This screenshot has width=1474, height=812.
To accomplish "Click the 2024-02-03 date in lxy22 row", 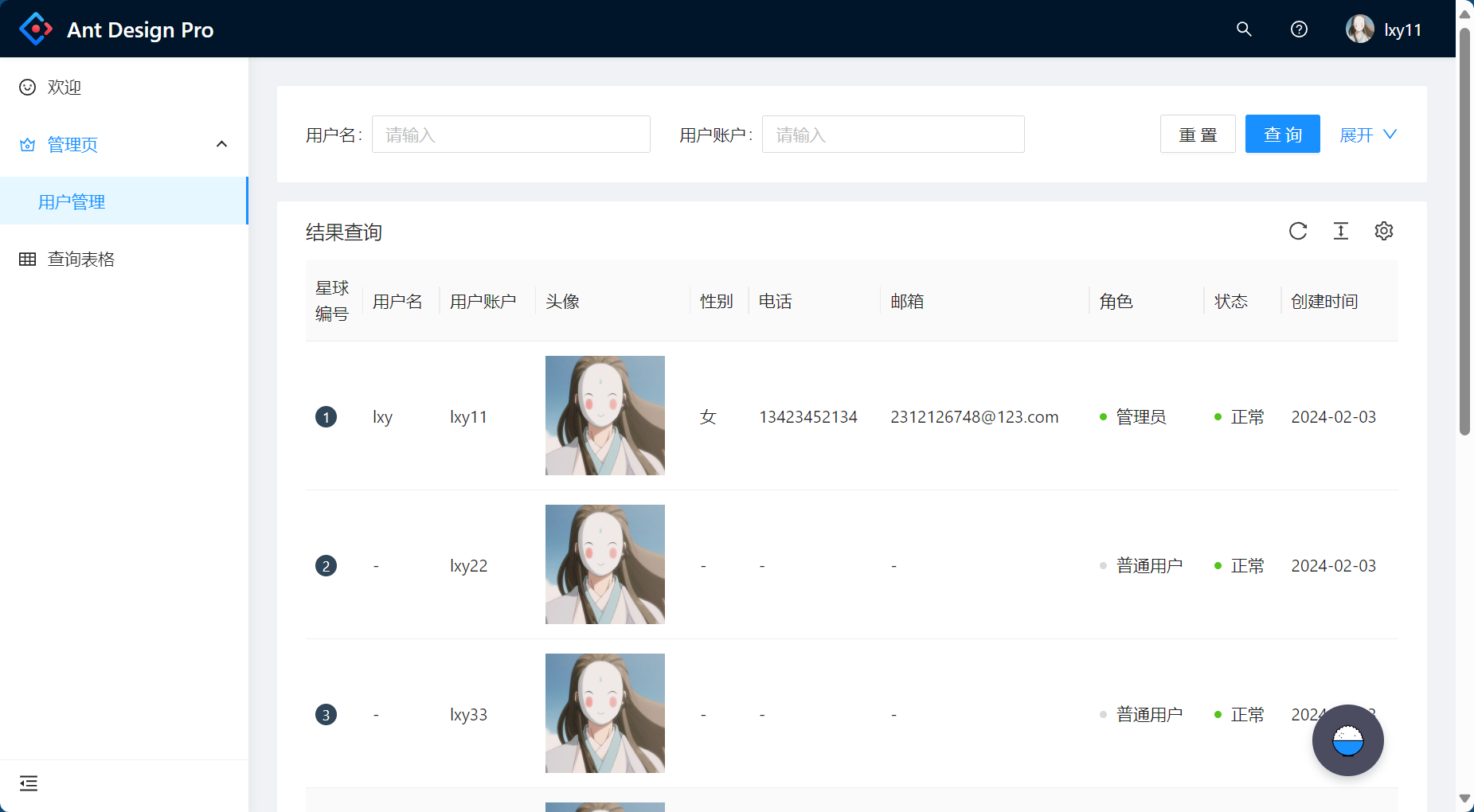I will click(x=1334, y=566).
